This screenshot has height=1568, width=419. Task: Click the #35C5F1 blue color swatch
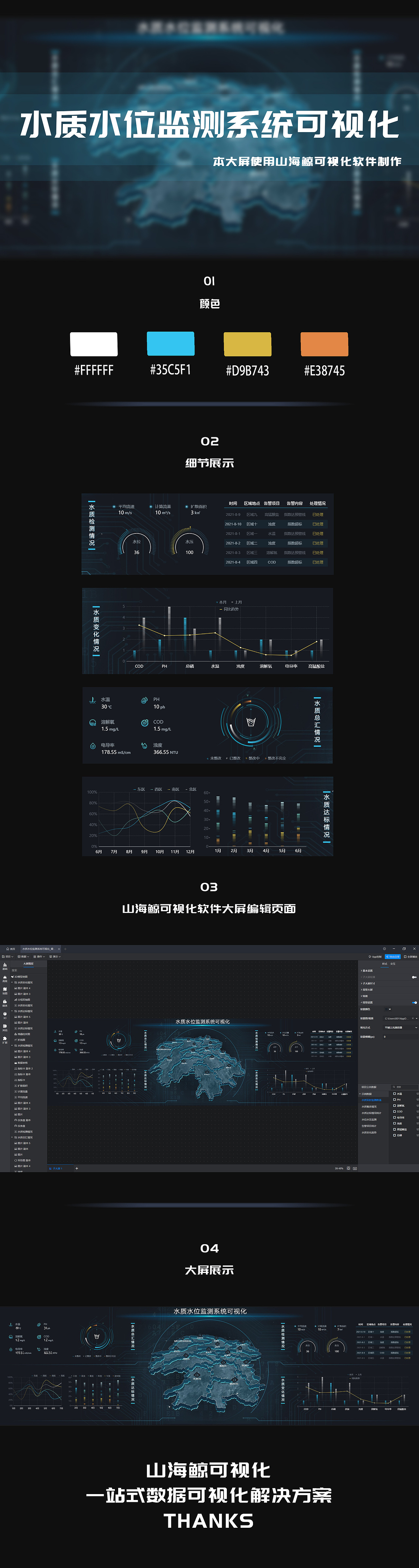click(171, 344)
